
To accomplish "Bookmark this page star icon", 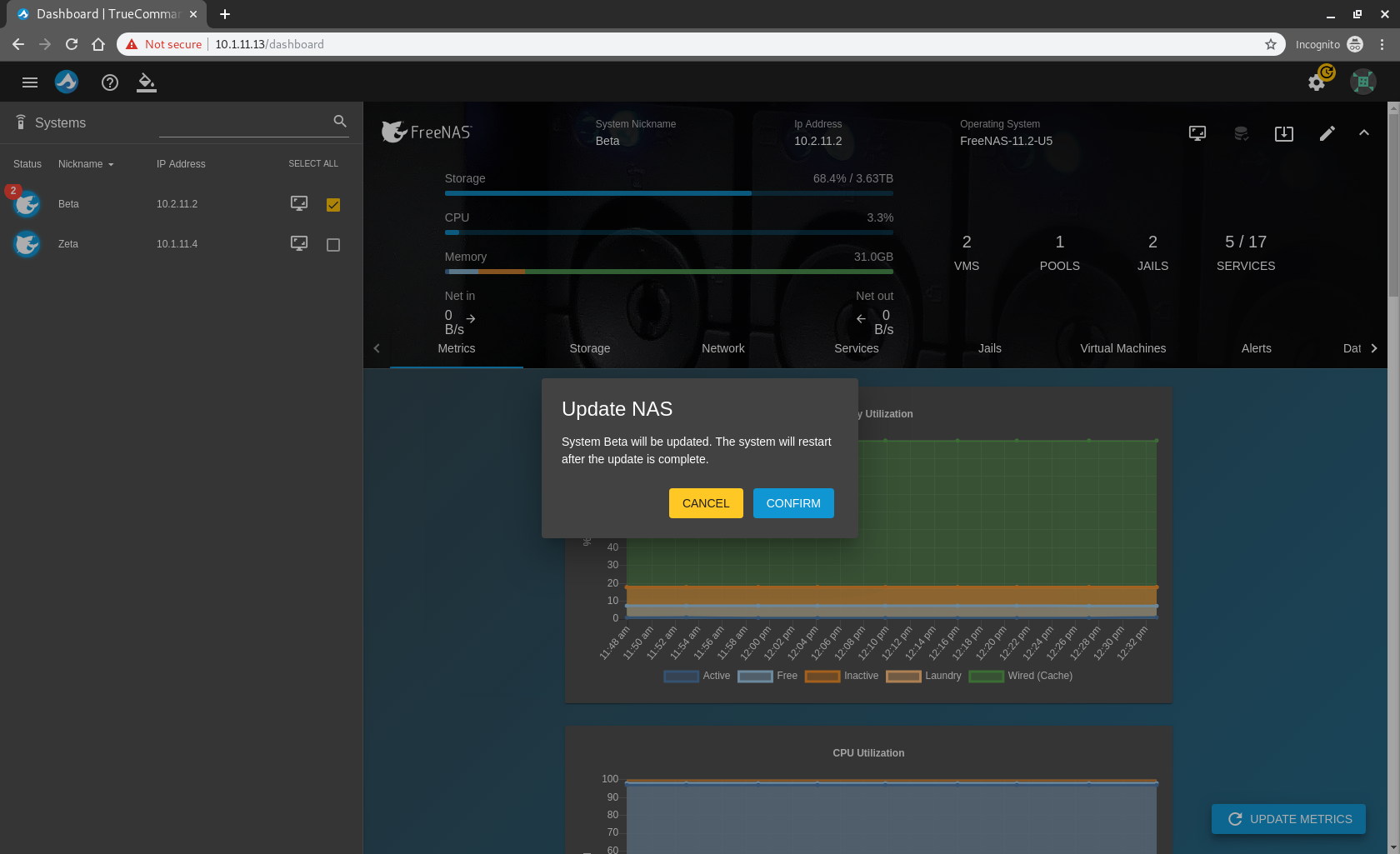I will tap(1271, 44).
